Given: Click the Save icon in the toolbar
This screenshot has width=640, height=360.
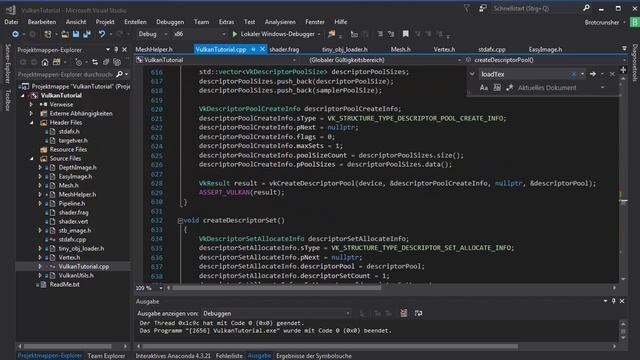Looking at the screenshot, I should click(x=76, y=34).
